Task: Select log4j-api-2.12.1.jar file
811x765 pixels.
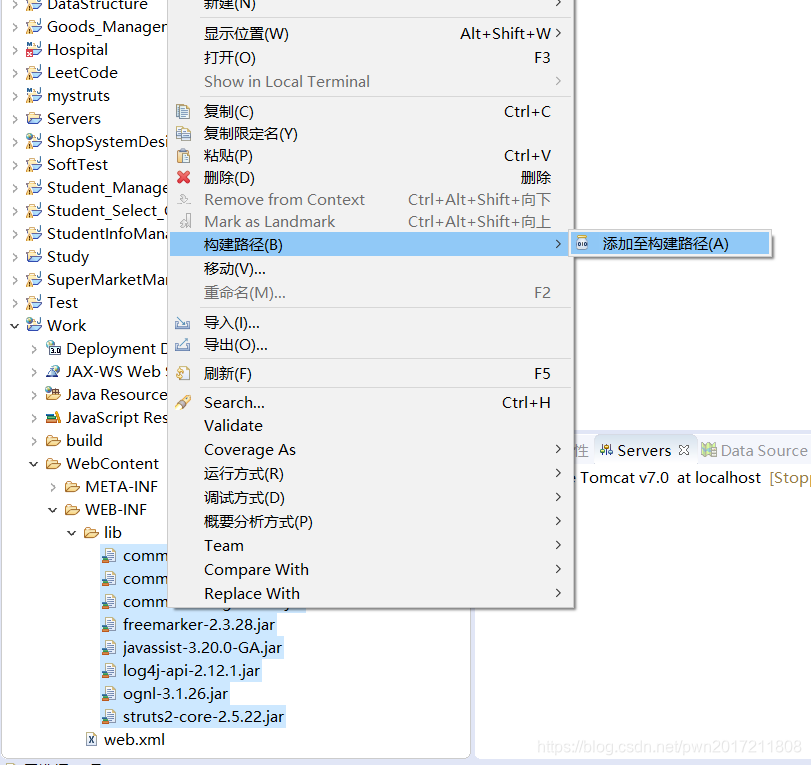Action: [x=191, y=671]
